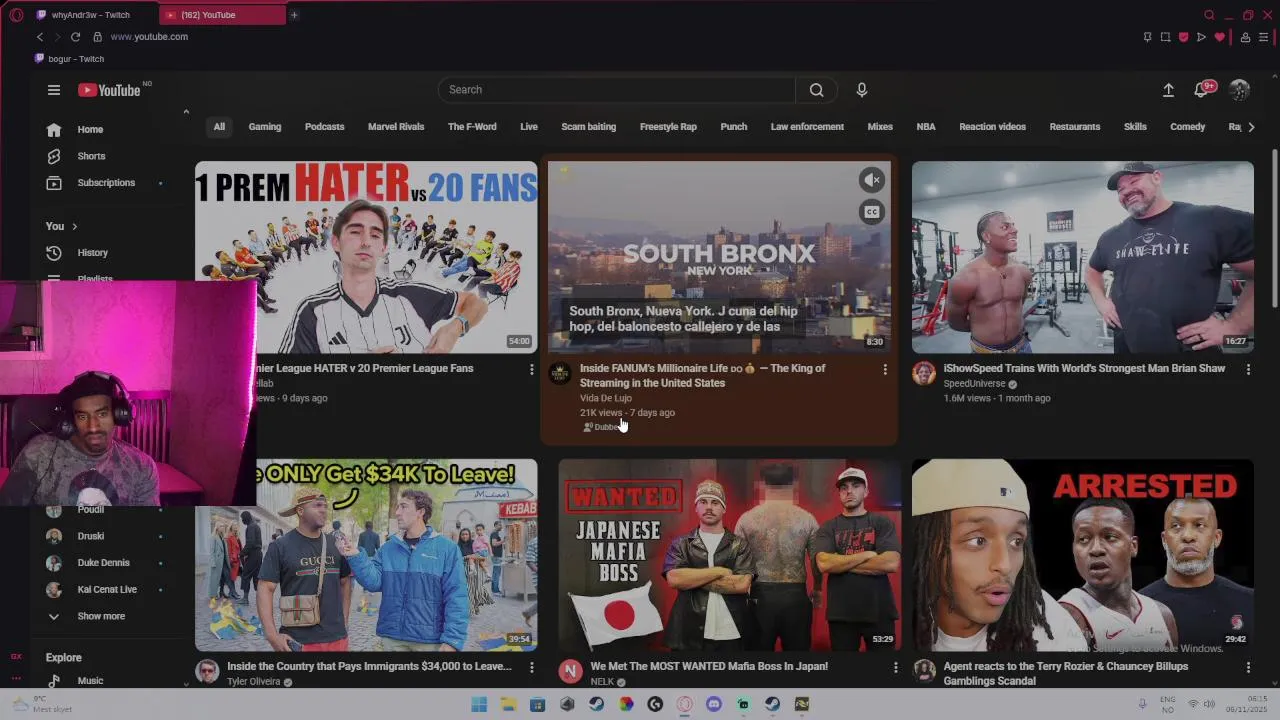Open the account avatar menu
Viewport: 1280px width, 720px height.
(x=1240, y=90)
